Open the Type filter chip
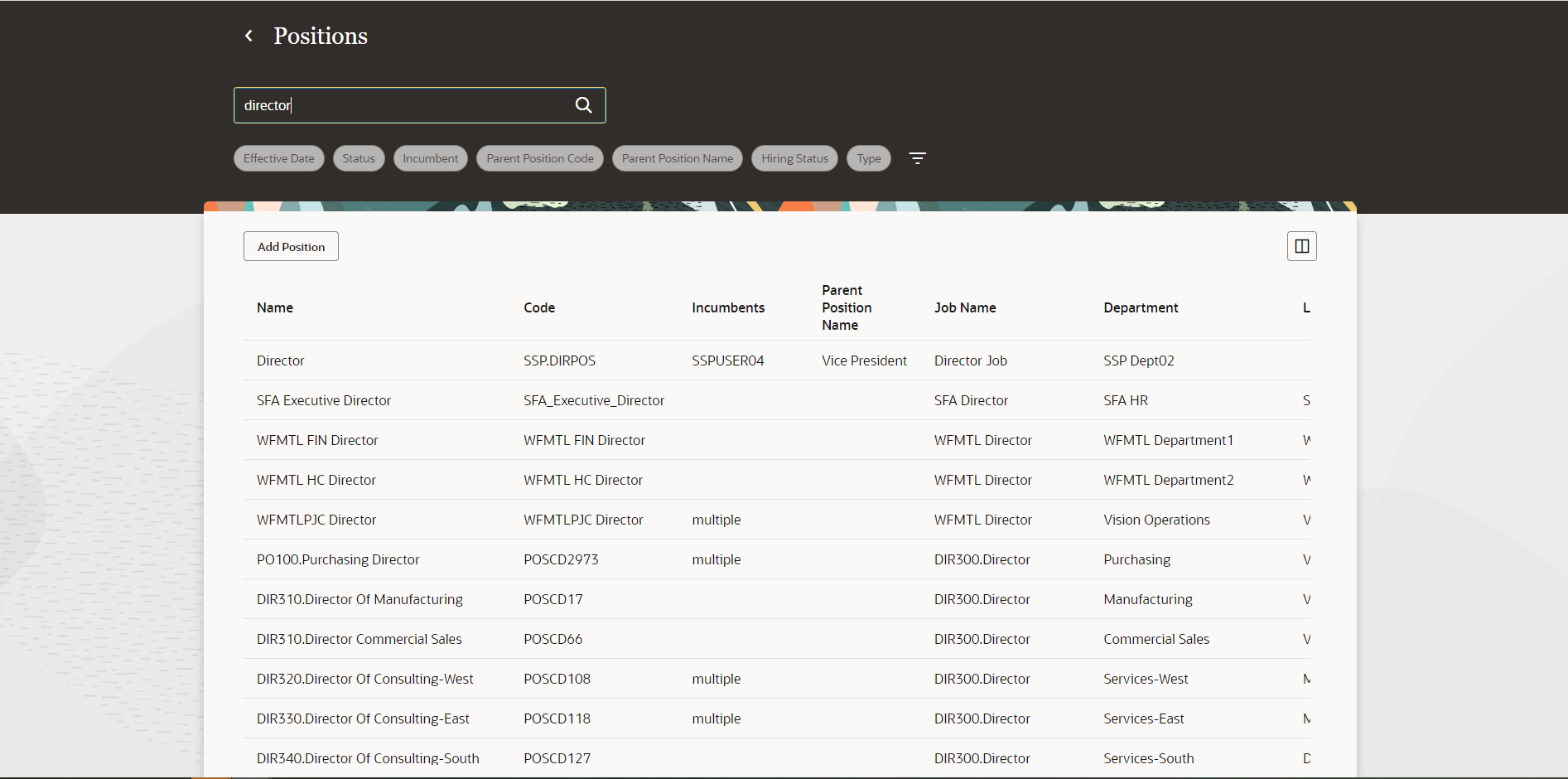The width and height of the screenshot is (1568, 779). (x=869, y=158)
